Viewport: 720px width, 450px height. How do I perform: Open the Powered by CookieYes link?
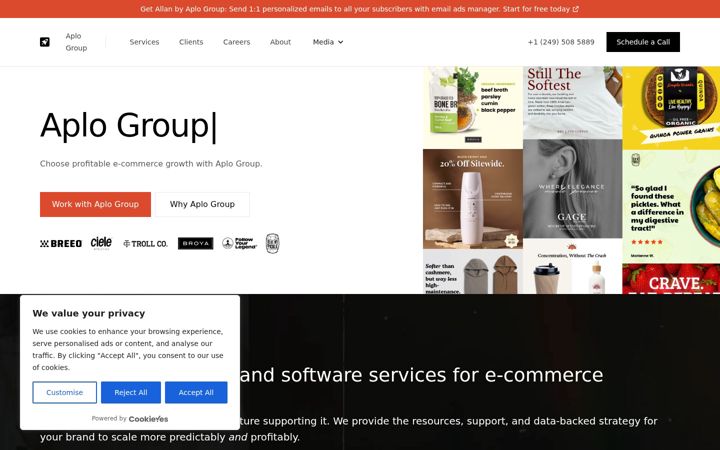(129, 419)
